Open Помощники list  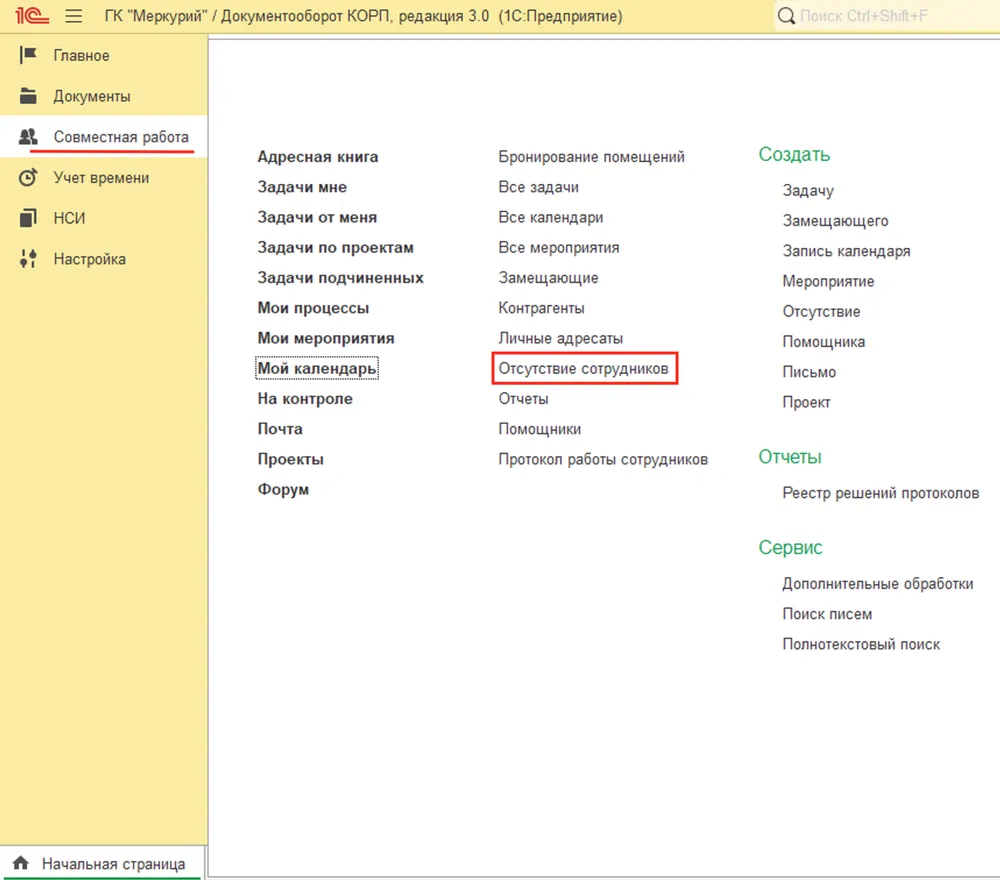540,429
